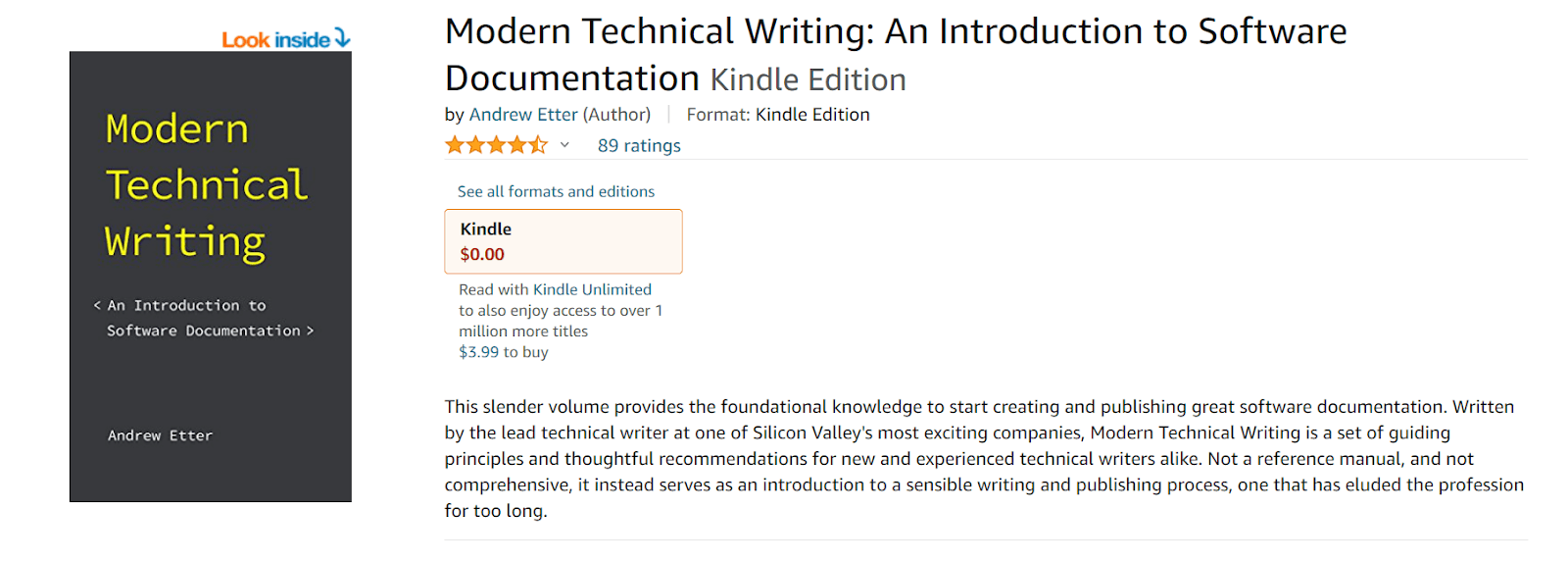Viewport: 1568px width, 562px height.
Task: Click the middle (third) rating star
Action: (x=497, y=145)
